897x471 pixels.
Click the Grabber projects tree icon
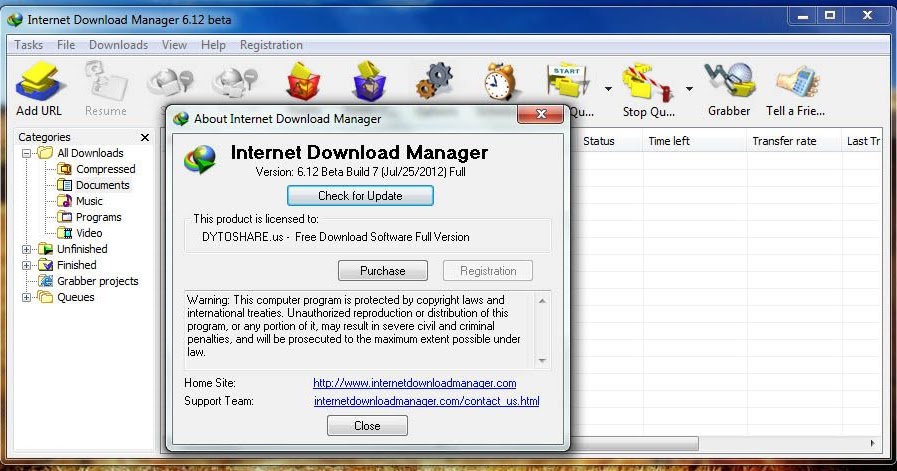(45, 281)
